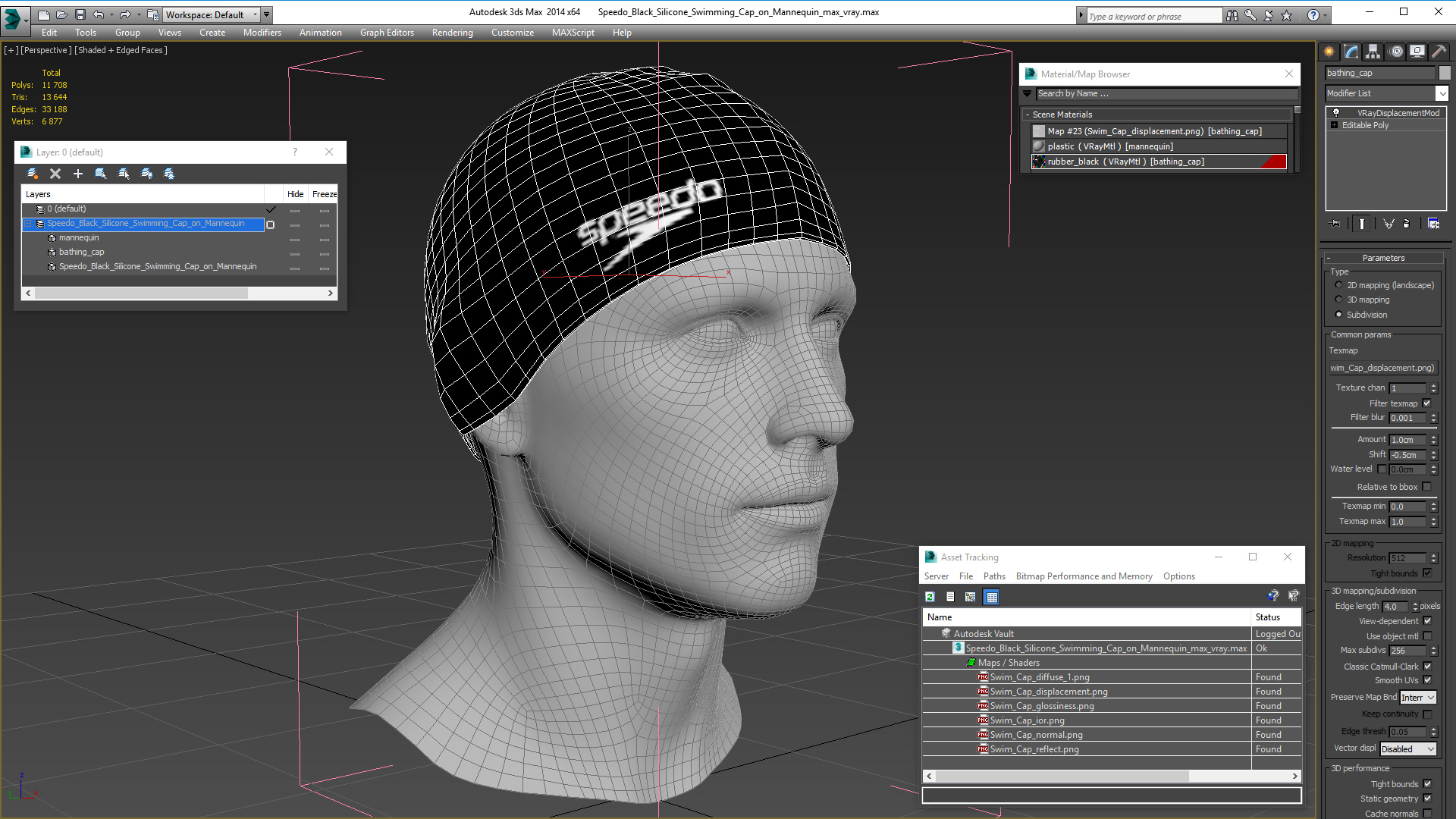This screenshot has height=819, width=1456.
Task: Add selected objects to layer plus icon
Action: 78,174
